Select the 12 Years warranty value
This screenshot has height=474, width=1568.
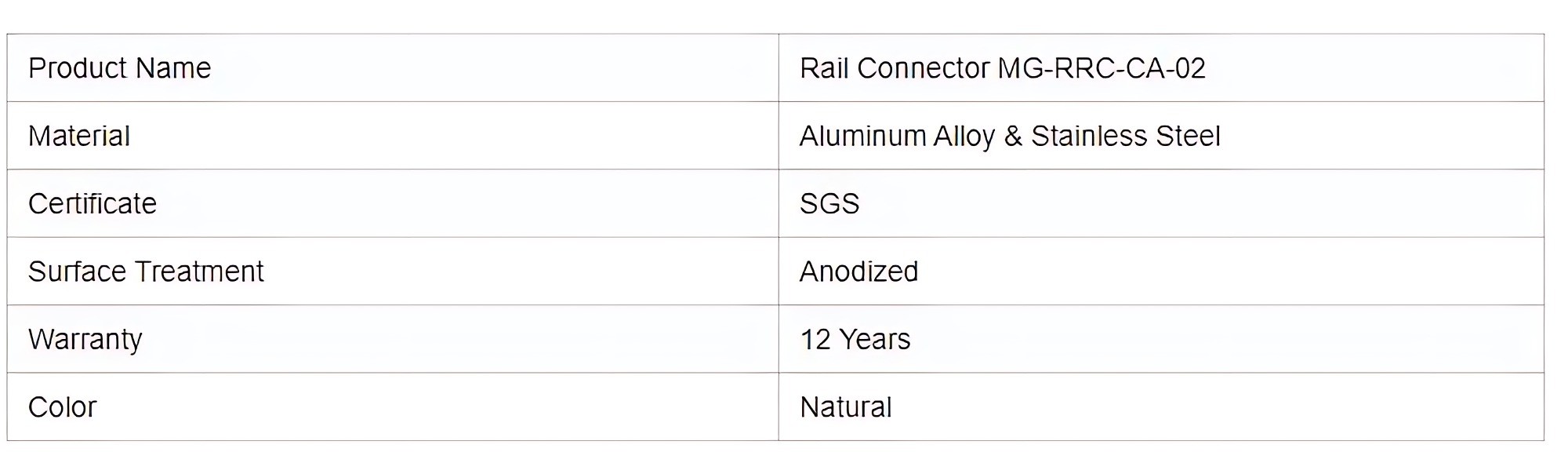855,339
